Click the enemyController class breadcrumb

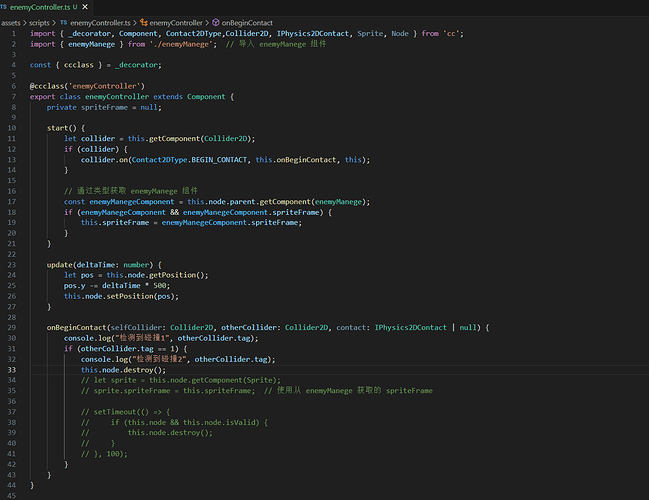176,23
